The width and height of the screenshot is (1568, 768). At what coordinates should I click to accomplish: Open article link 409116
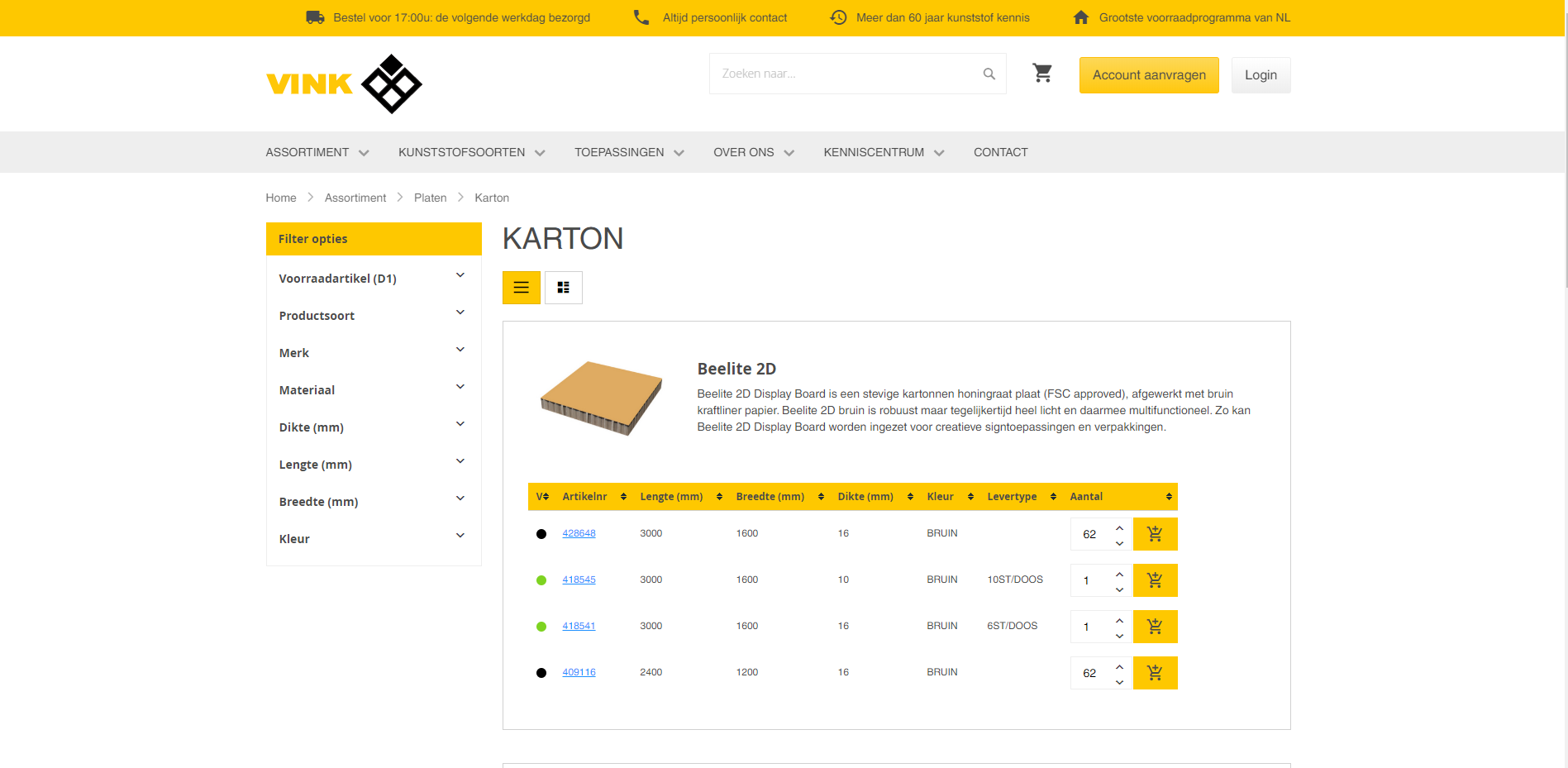(579, 672)
